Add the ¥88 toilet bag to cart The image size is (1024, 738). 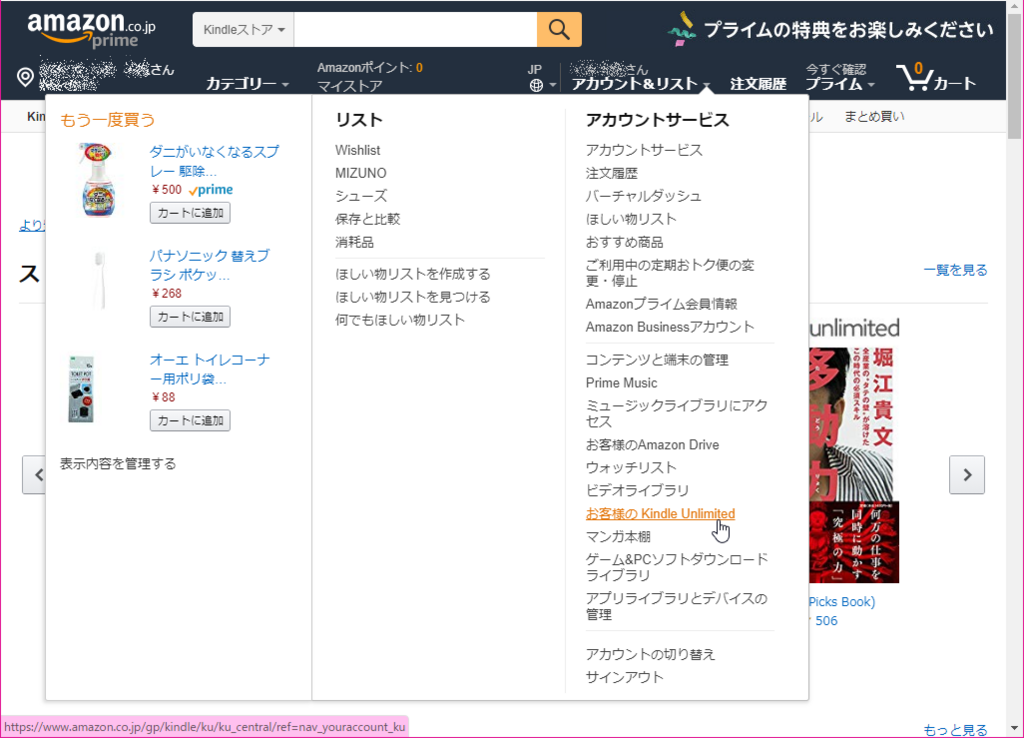190,421
